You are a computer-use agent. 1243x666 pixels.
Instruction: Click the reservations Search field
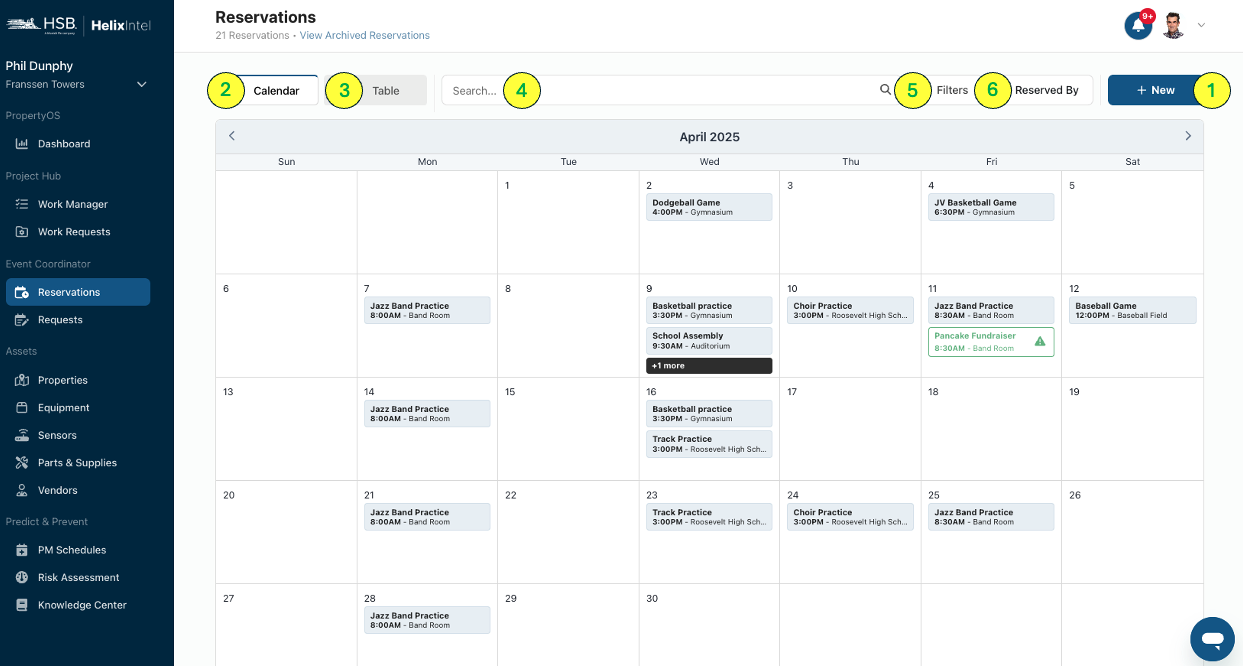(x=660, y=90)
